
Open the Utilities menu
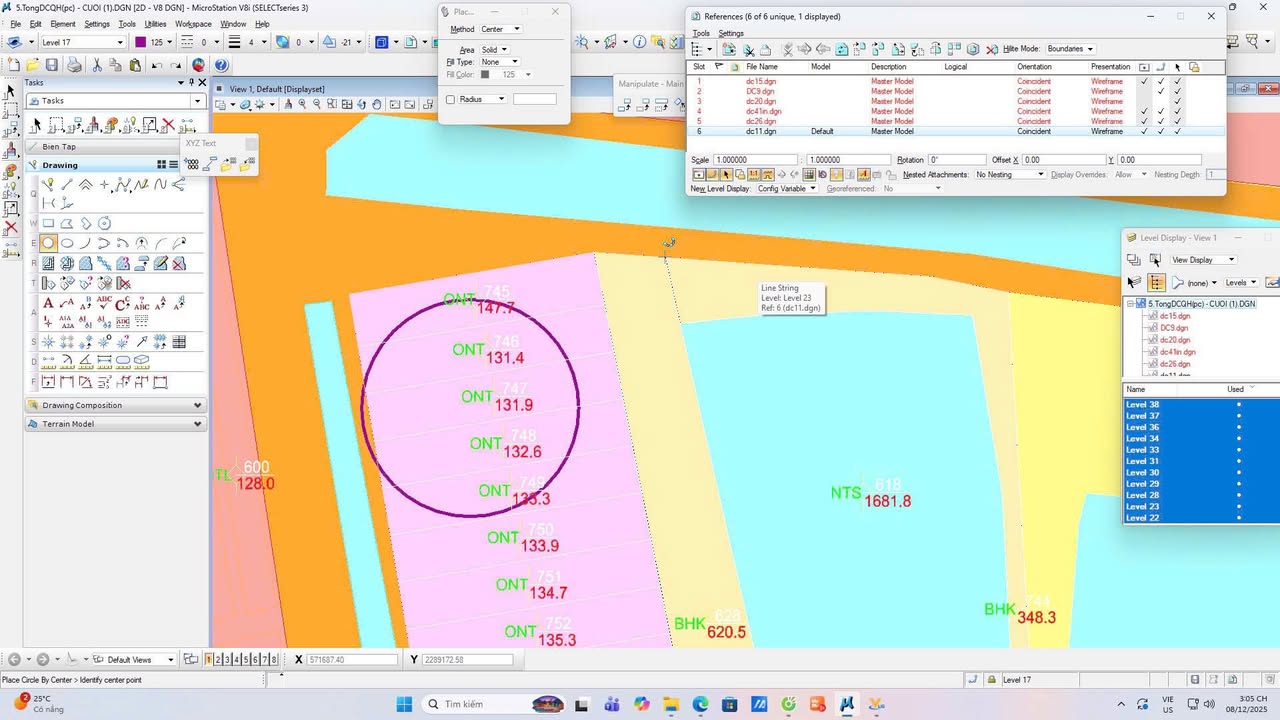155,24
